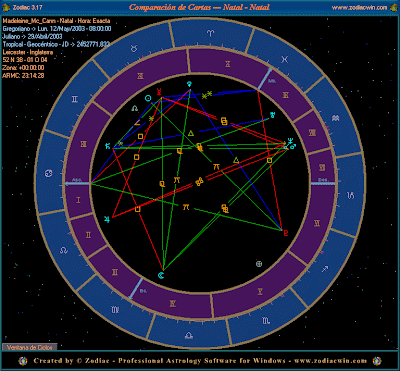This screenshot has height=371, width=400.
Task: Click the Created by Zodiac footer text
Action: coord(200,361)
